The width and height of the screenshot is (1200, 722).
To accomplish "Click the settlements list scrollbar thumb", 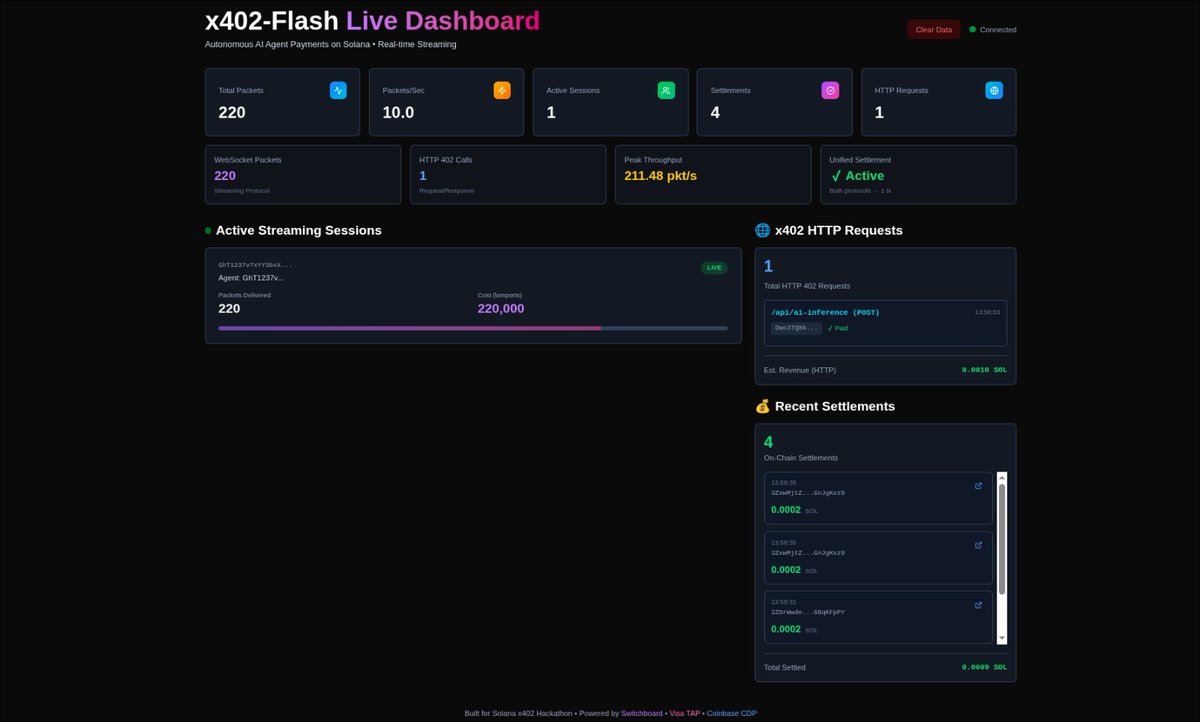I will (1002, 538).
